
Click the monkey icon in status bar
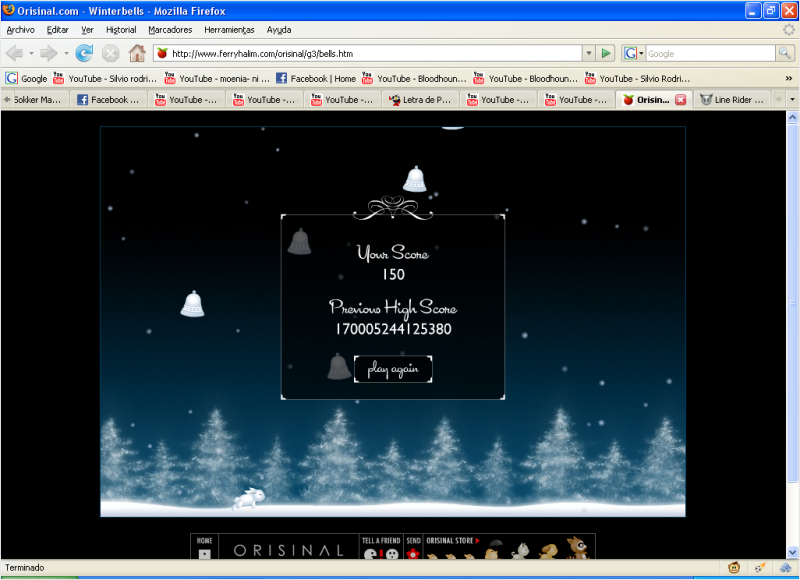(x=735, y=567)
